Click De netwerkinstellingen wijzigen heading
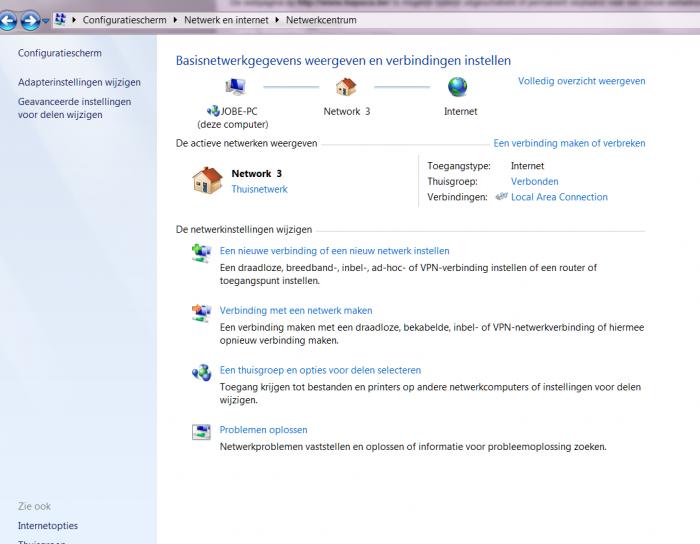Viewport: 700px width, 544px height. coord(244,229)
